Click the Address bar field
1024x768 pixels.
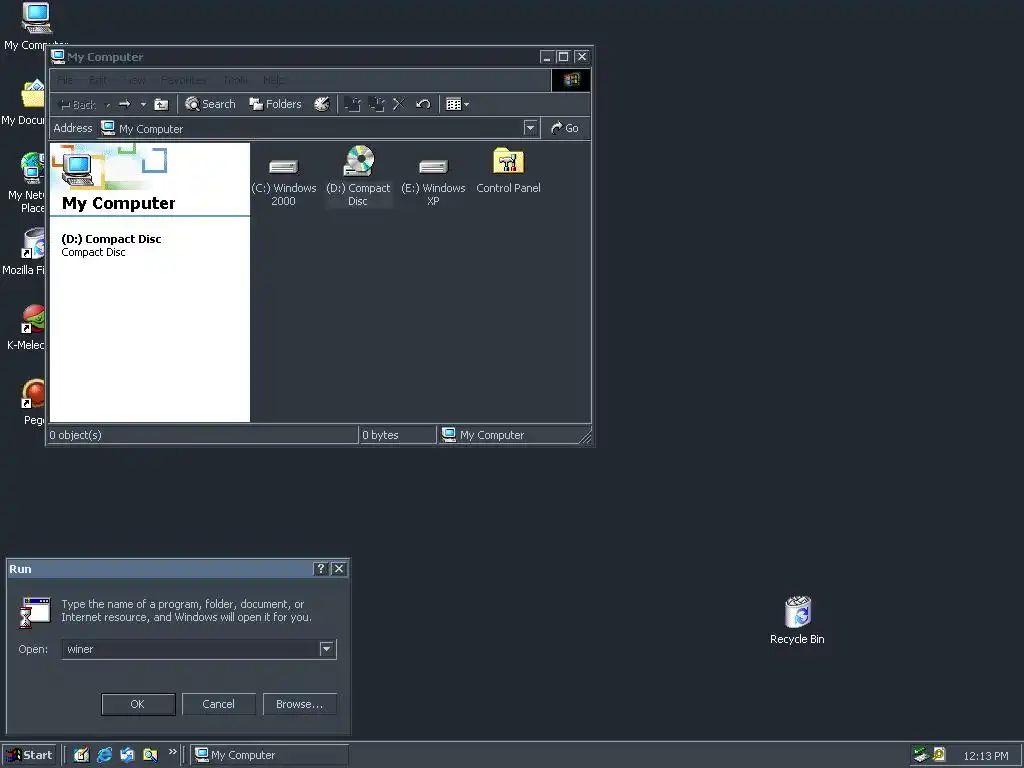click(318, 128)
